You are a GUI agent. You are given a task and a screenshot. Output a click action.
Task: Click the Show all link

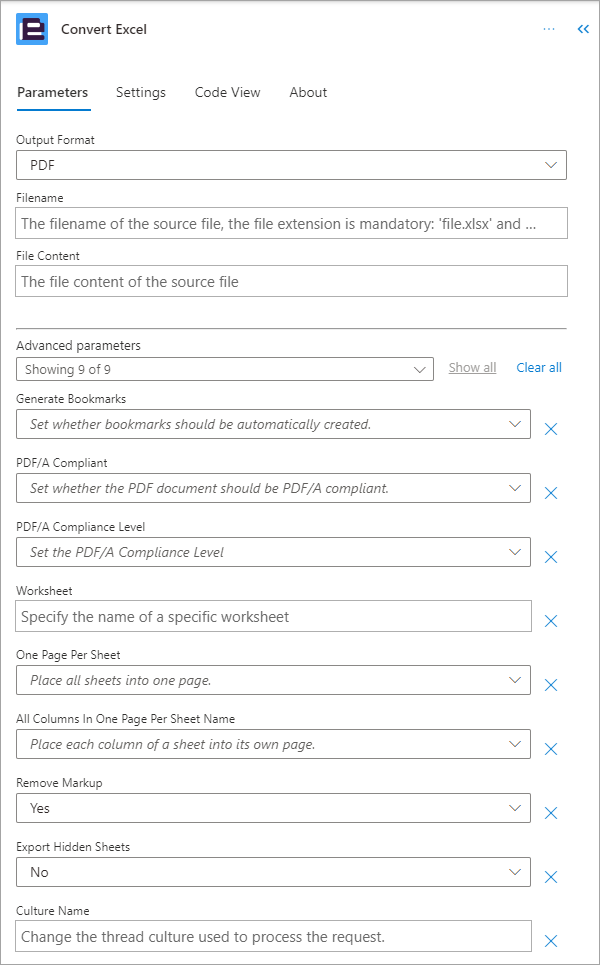click(472, 367)
